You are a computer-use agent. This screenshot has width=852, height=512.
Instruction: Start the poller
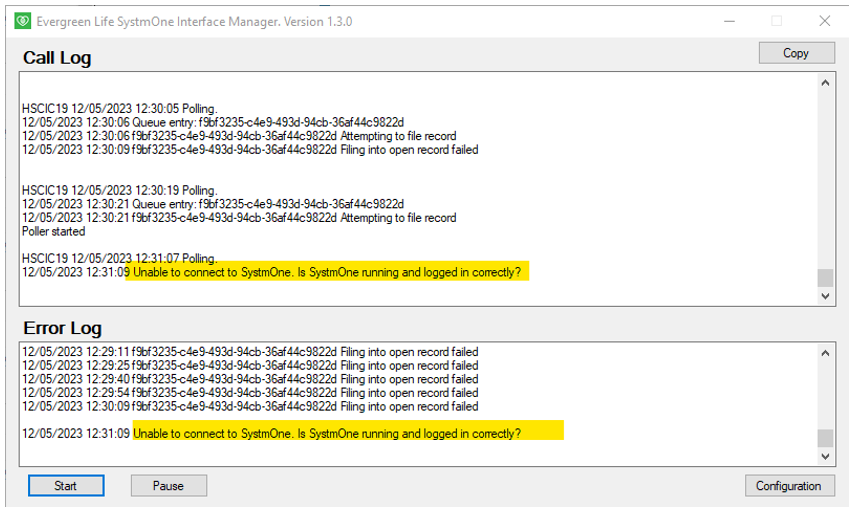(66, 485)
